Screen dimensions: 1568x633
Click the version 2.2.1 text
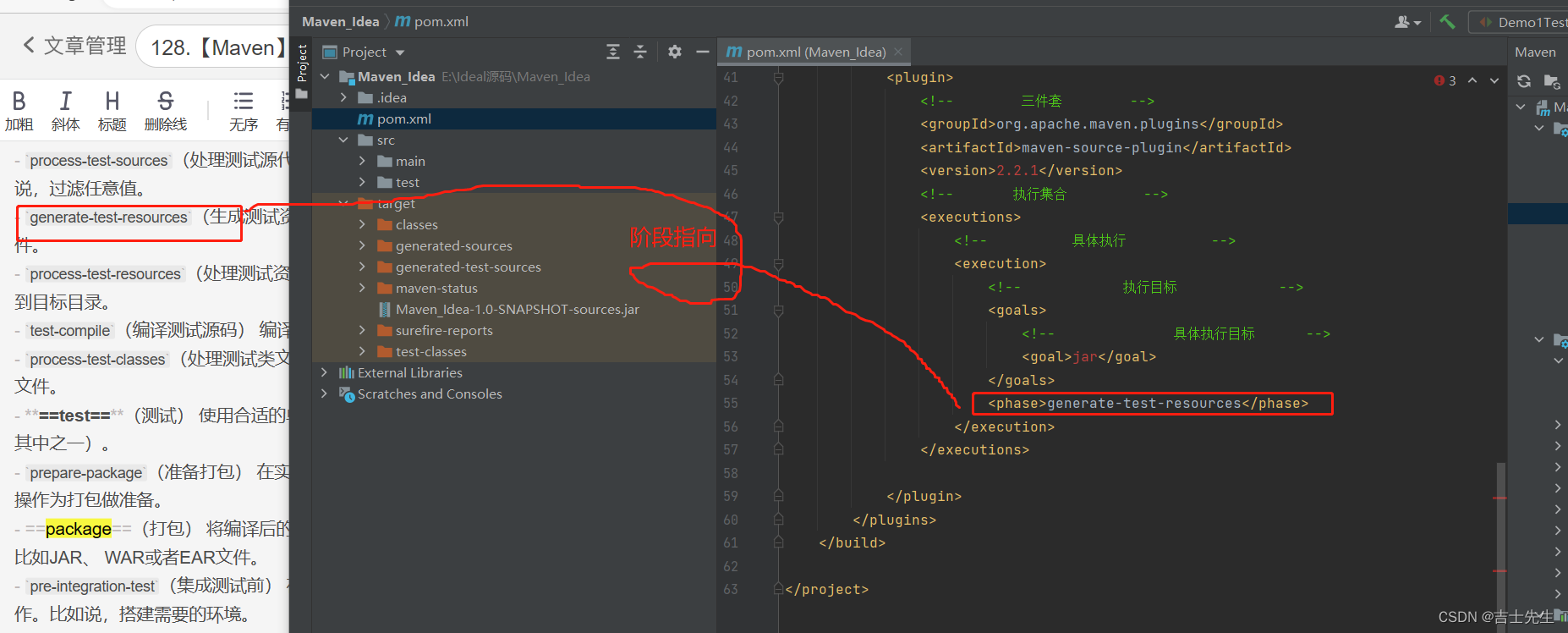(1017, 171)
